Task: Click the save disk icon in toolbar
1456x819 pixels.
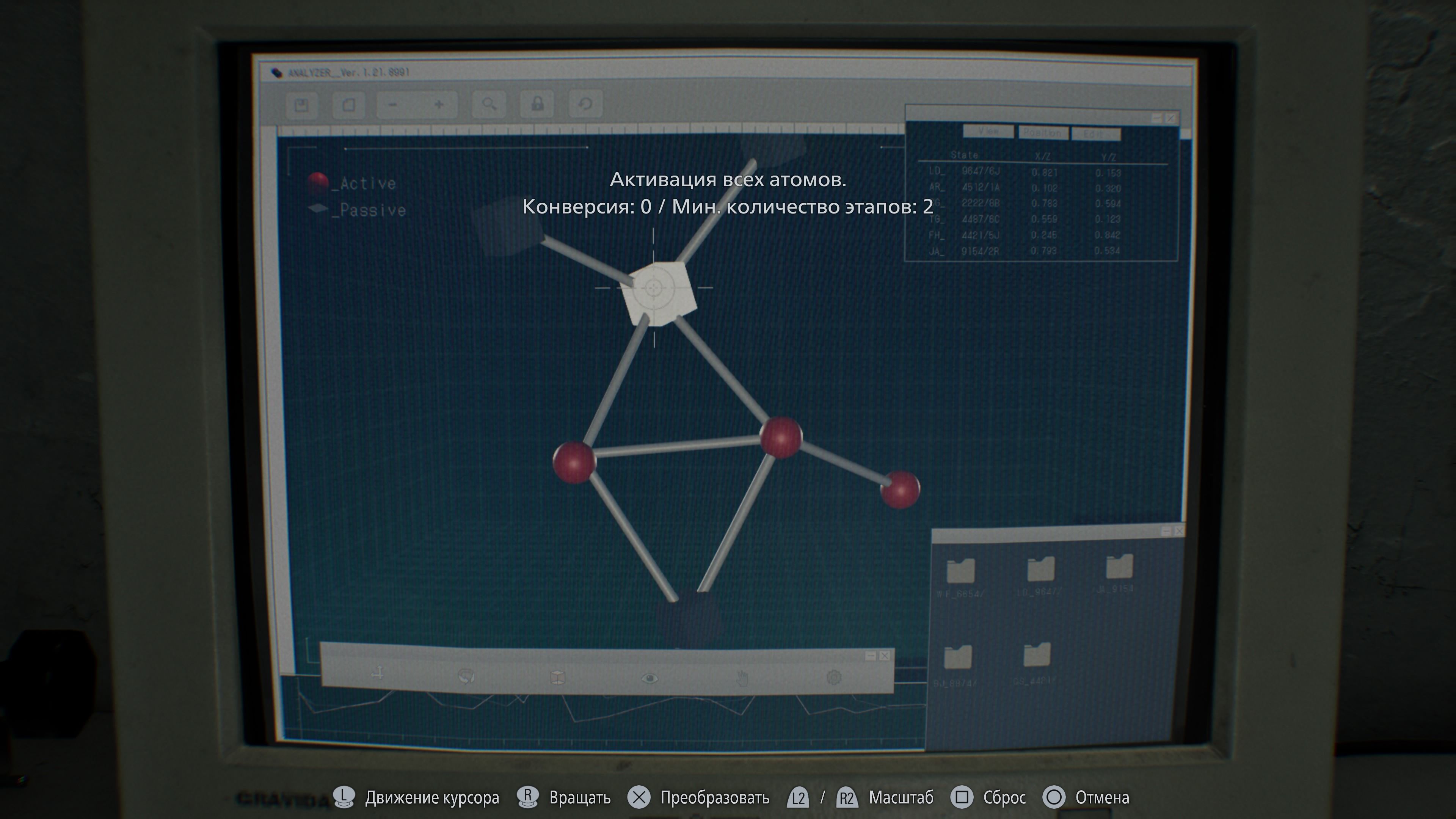Action: [301, 105]
